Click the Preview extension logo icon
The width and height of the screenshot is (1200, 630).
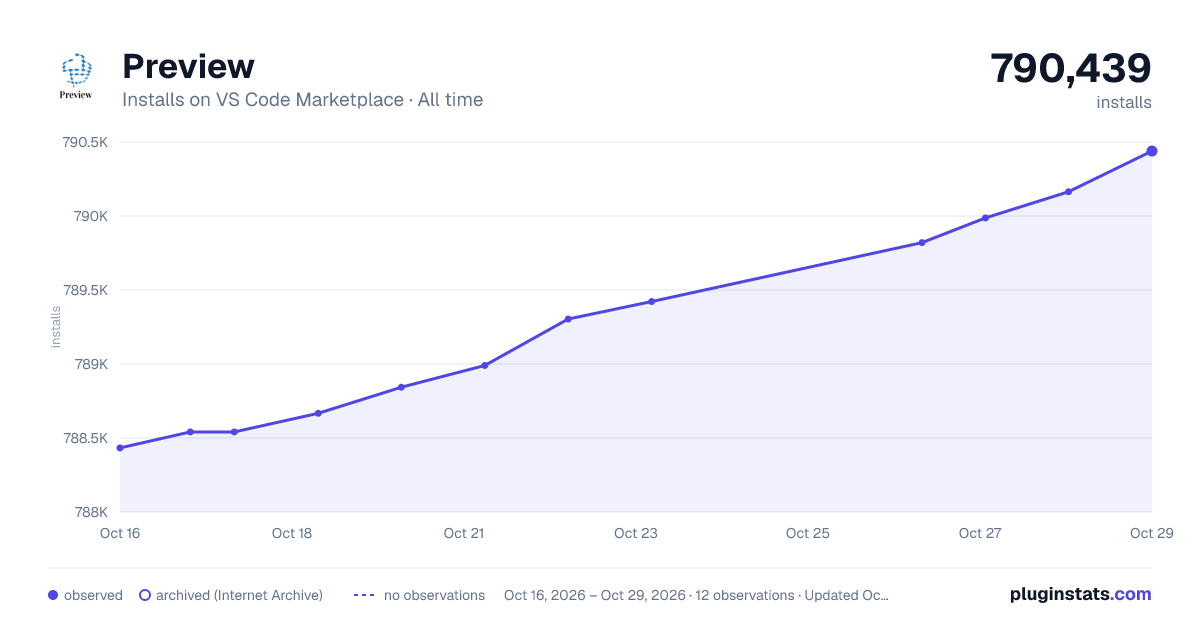click(76, 76)
